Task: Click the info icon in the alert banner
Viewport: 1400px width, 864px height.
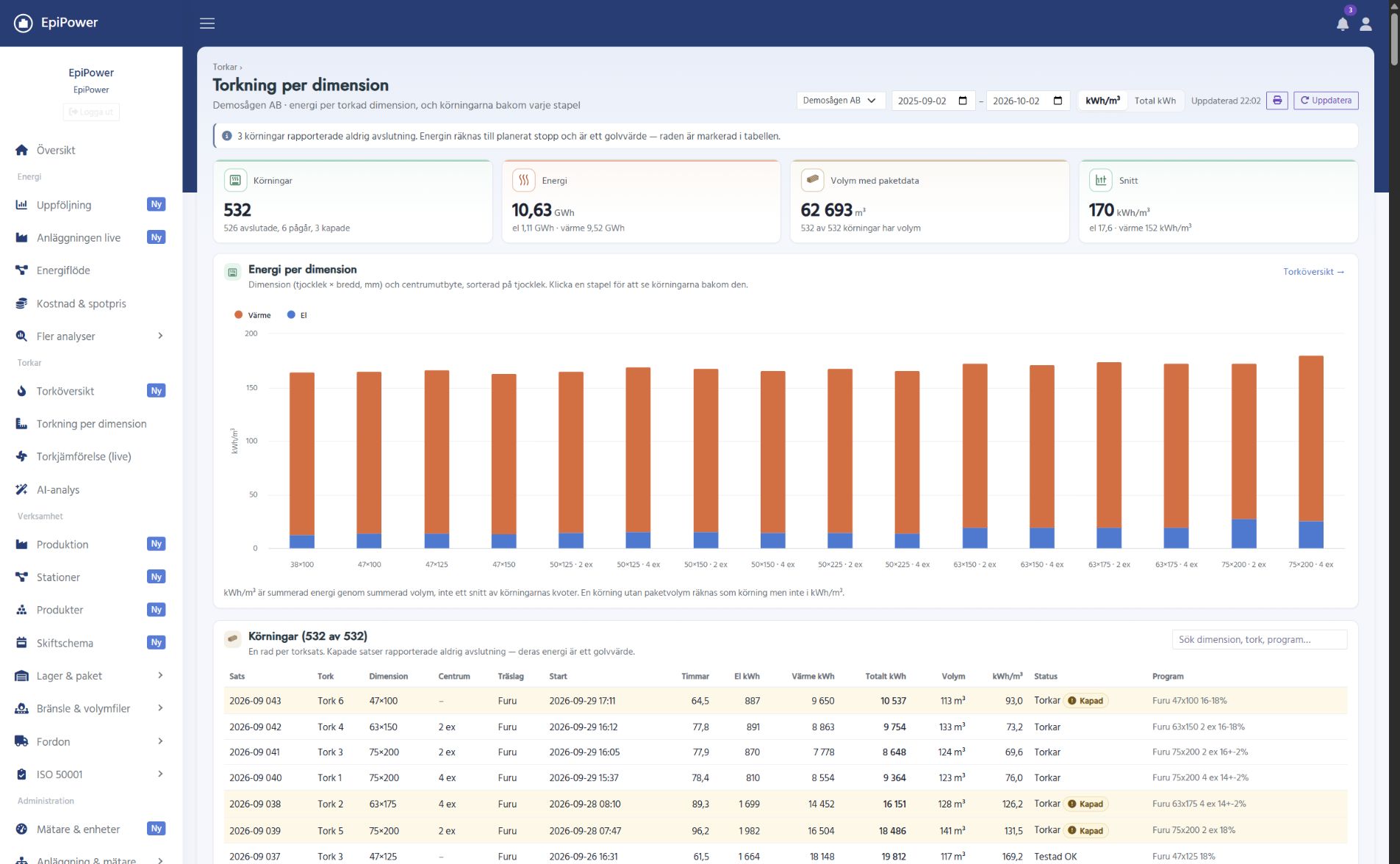Action: 227,136
